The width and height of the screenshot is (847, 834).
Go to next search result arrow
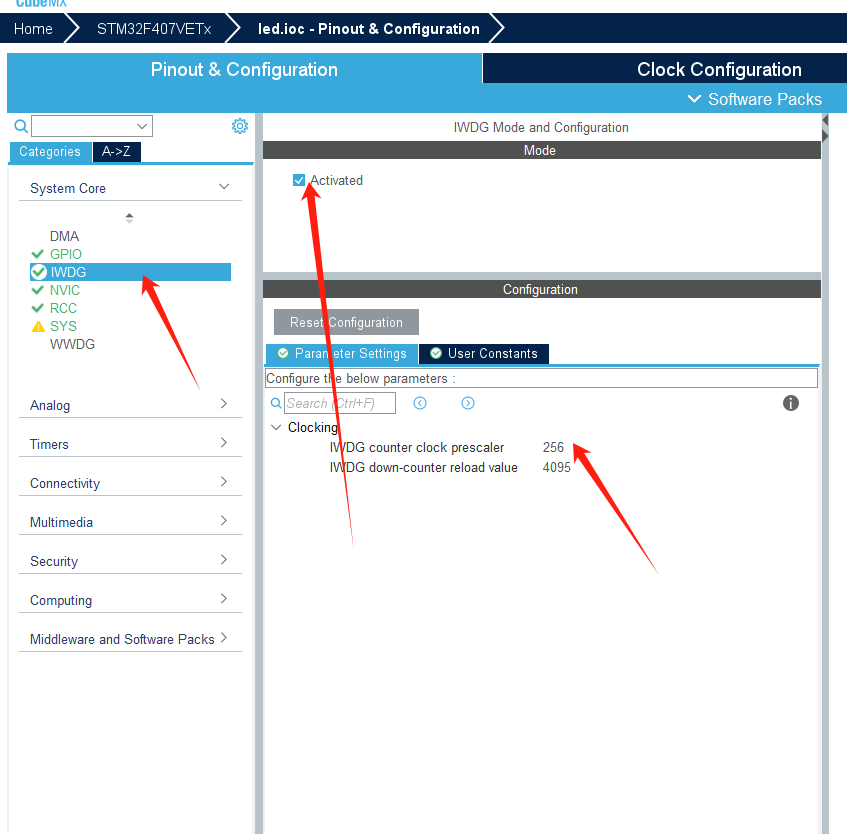pyautogui.click(x=468, y=403)
